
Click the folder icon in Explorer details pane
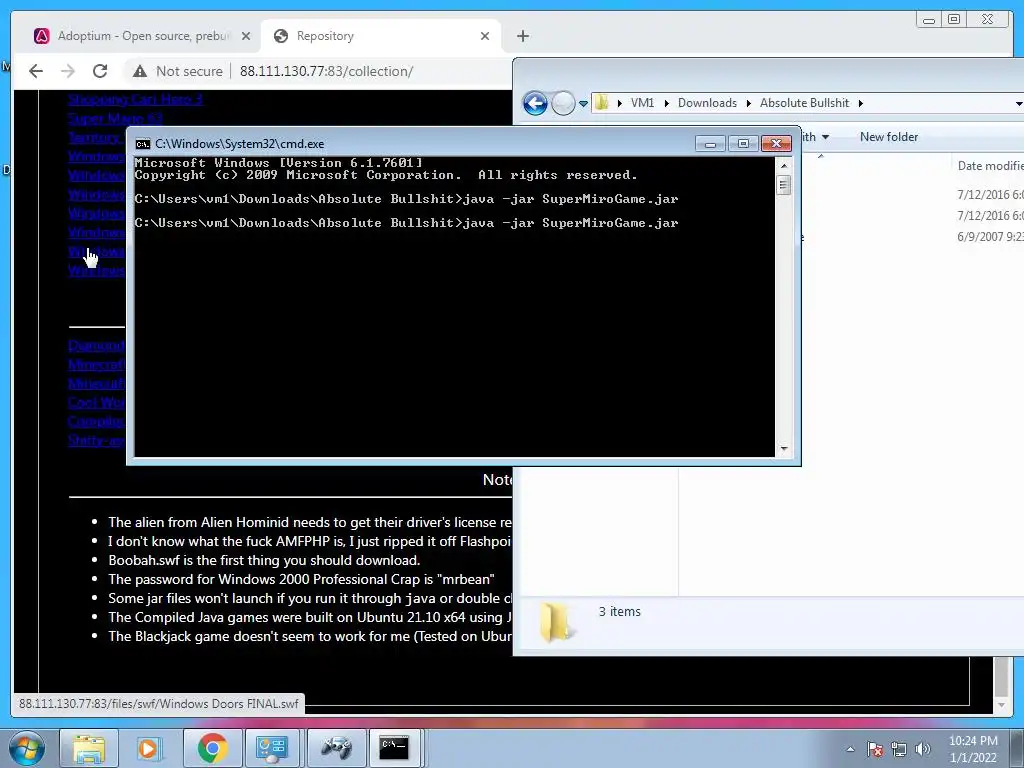(x=556, y=622)
